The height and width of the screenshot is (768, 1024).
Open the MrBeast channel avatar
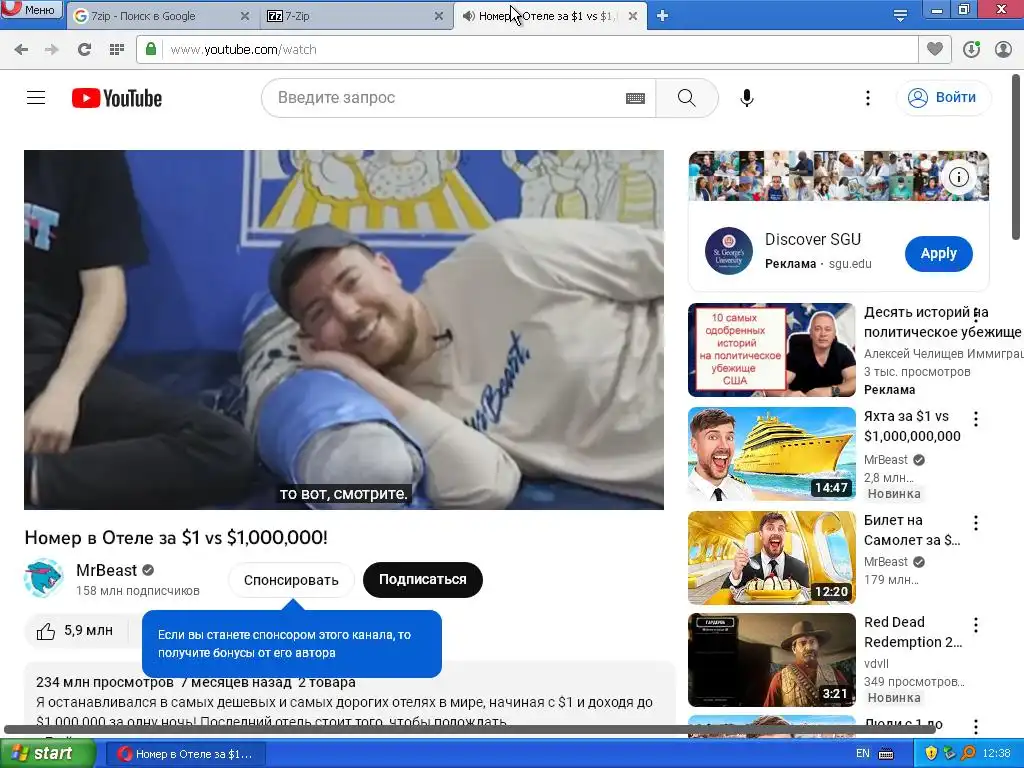[43, 578]
